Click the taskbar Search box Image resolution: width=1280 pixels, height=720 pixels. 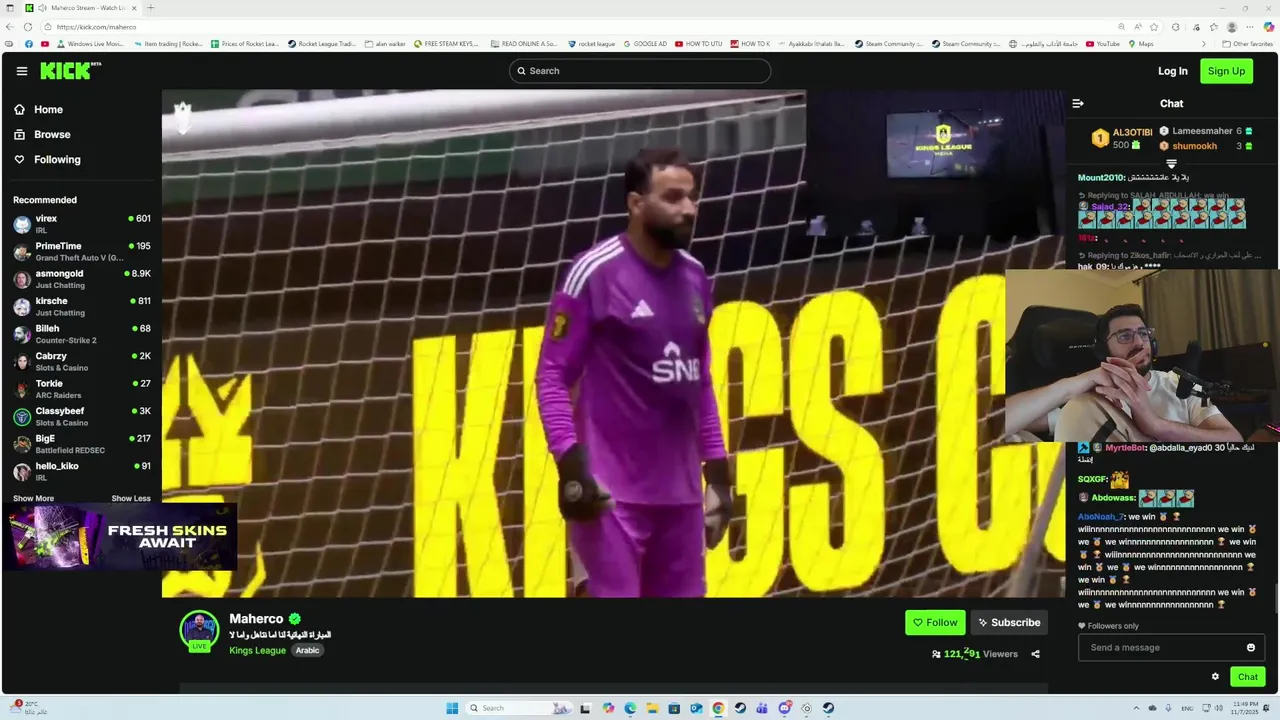518,708
